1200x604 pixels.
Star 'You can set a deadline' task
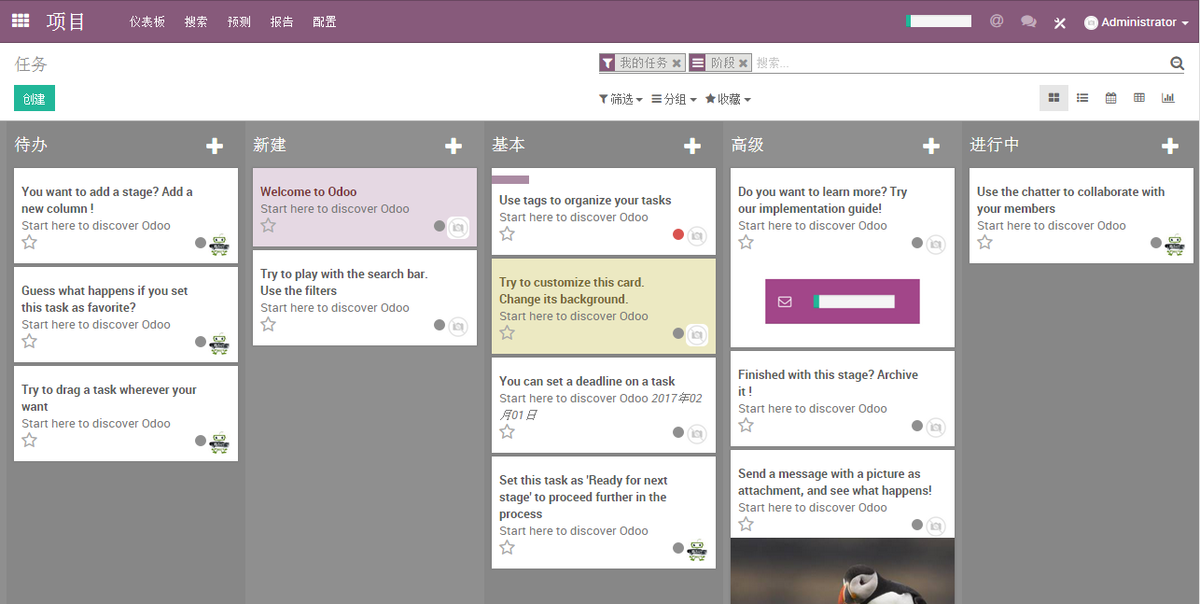pyautogui.click(x=507, y=432)
